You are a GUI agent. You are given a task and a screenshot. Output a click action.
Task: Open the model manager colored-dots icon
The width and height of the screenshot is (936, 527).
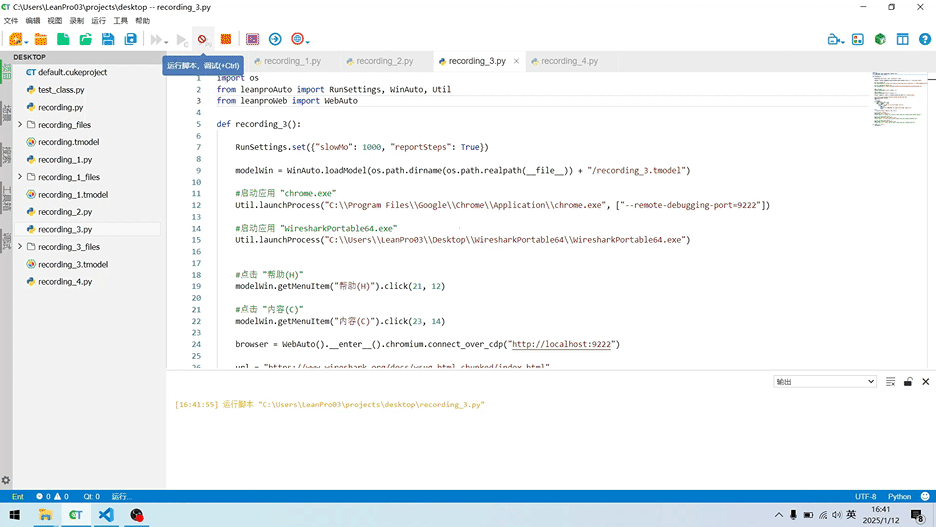[858, 39]
